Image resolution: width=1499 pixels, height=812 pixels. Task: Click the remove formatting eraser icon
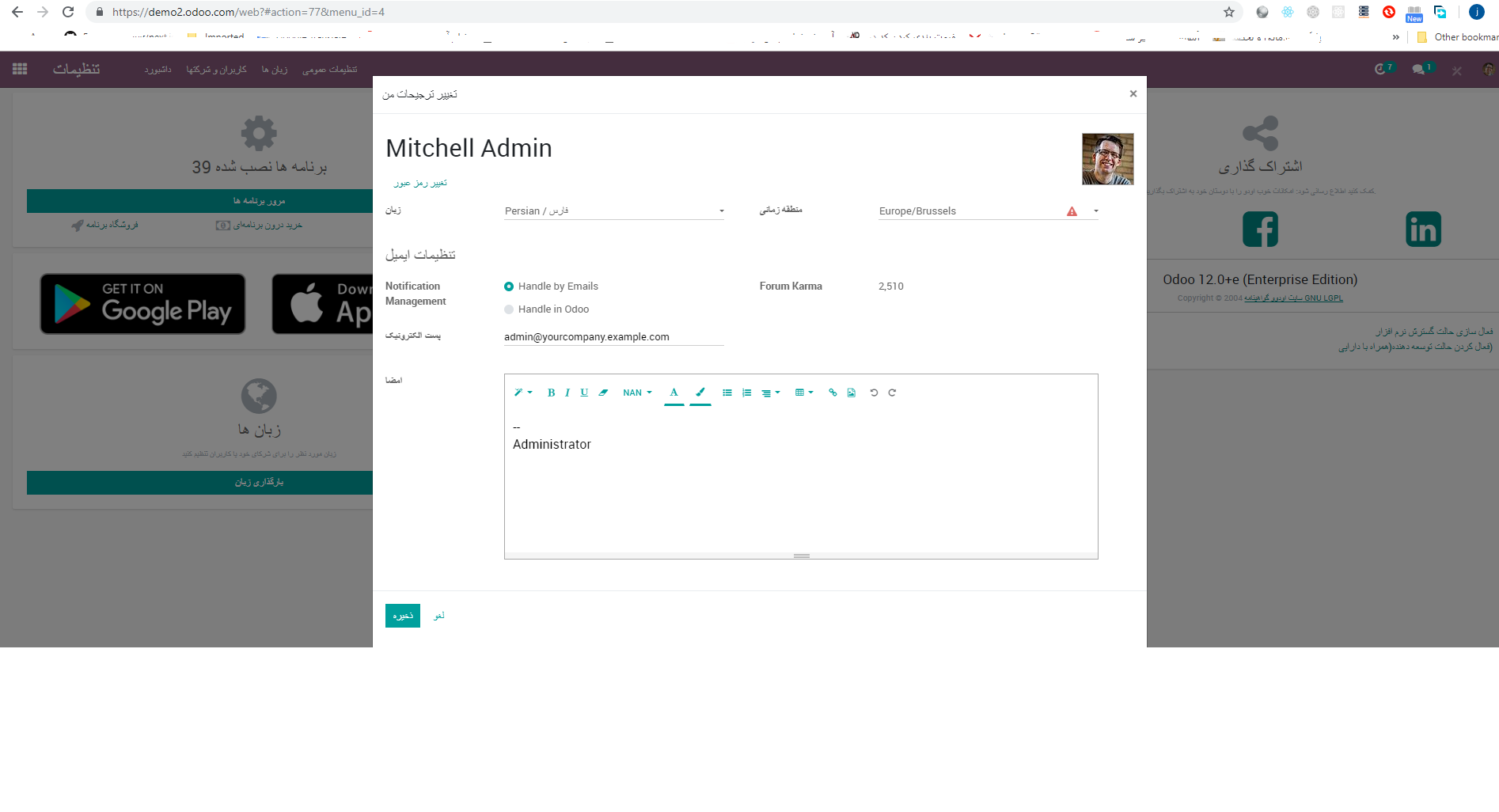tap(603, 392)
